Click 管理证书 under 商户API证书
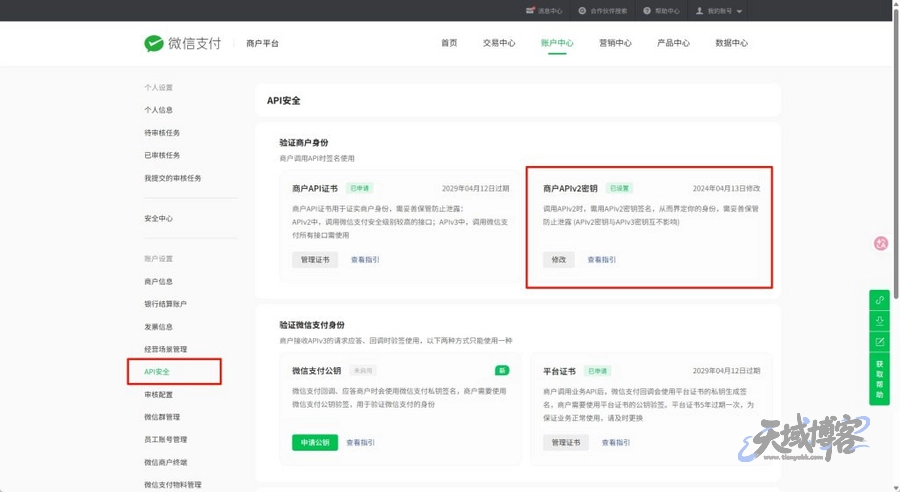This screenshot has height=492, width=900. pyautogui.click(x=315, y=259)
